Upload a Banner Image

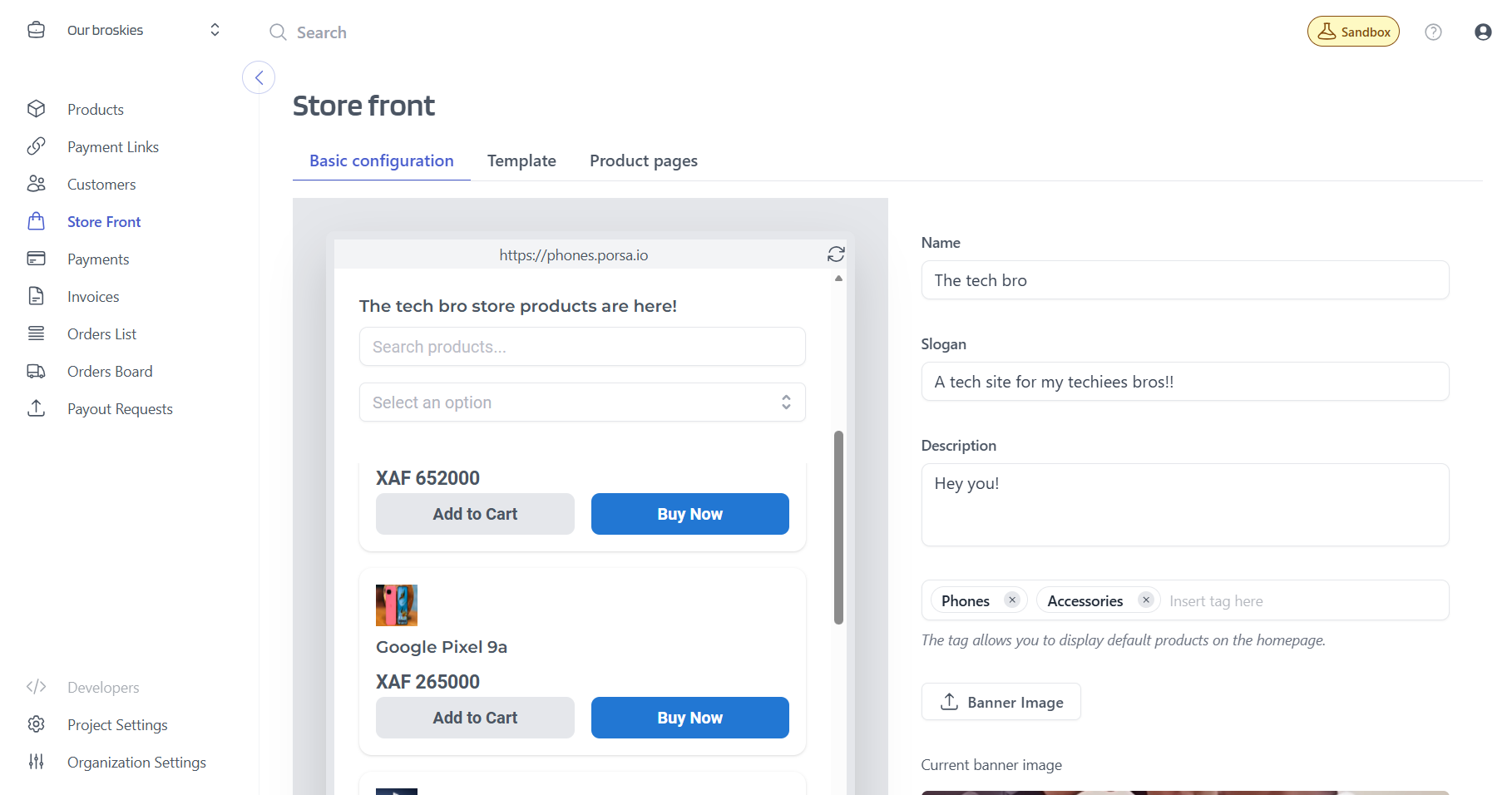(1001, 701)
